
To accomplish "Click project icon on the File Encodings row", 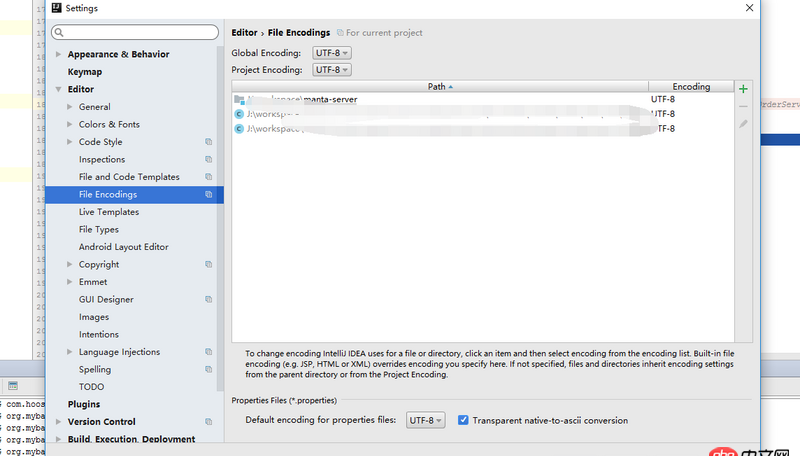I will (209, 194).
